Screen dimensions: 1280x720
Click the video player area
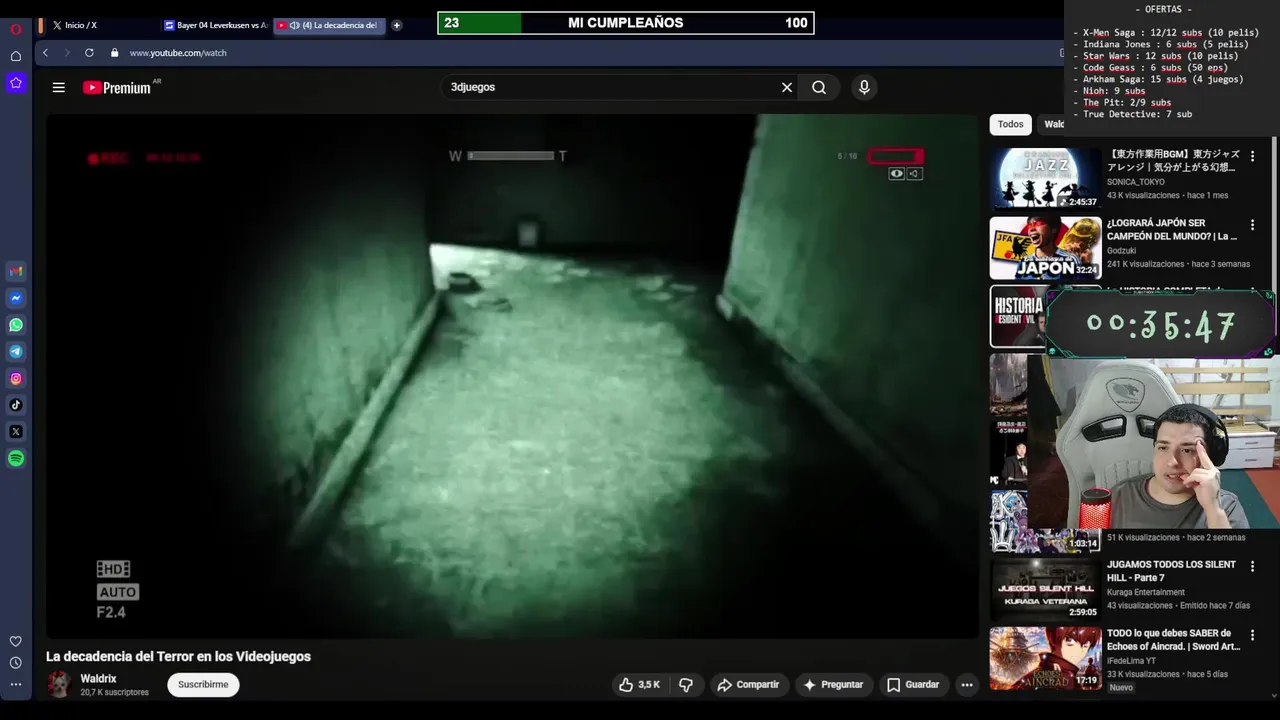click(511, 375)
